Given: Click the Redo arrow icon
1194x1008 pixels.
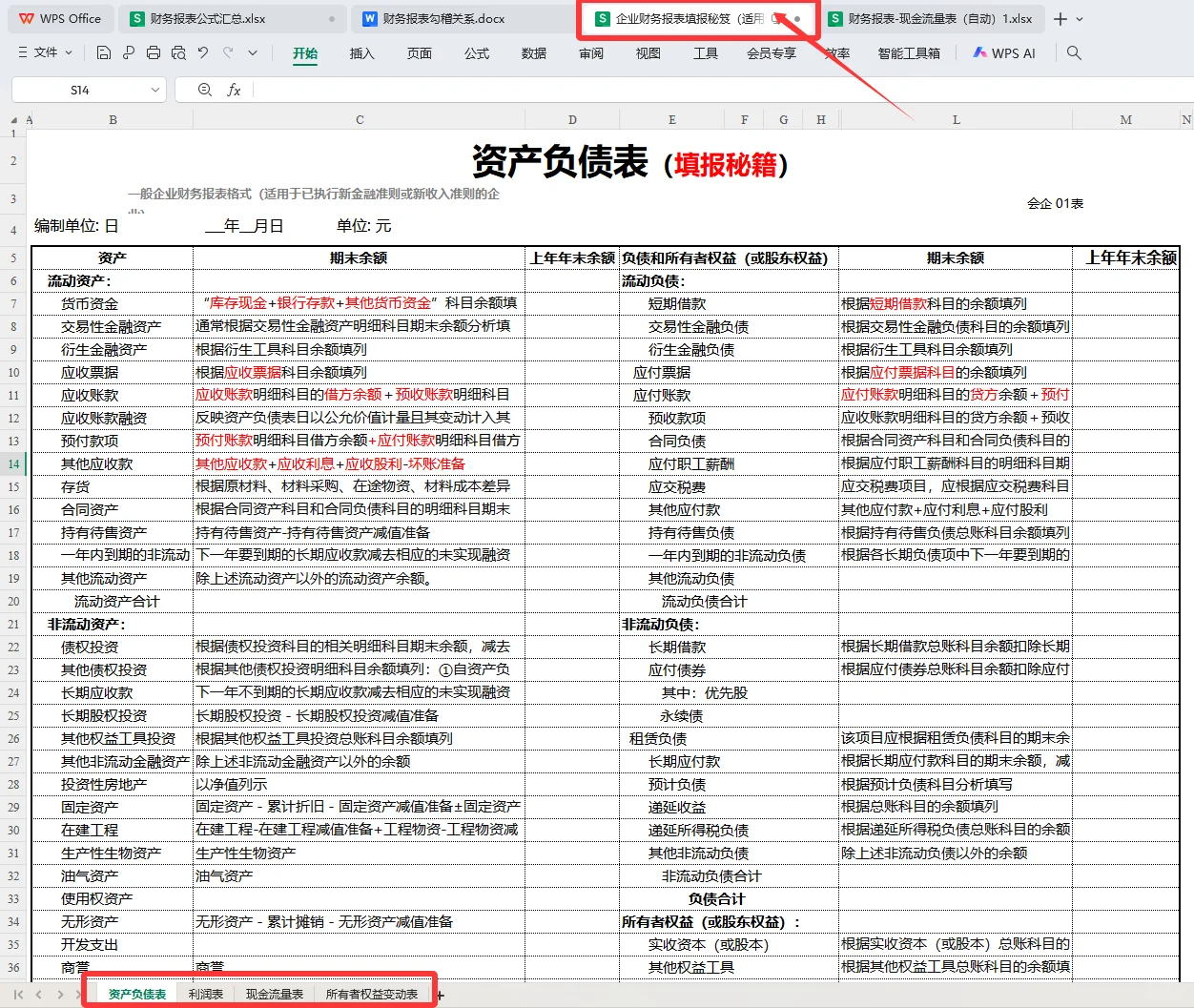Looking at the screenshot, I should pos(228,53).
